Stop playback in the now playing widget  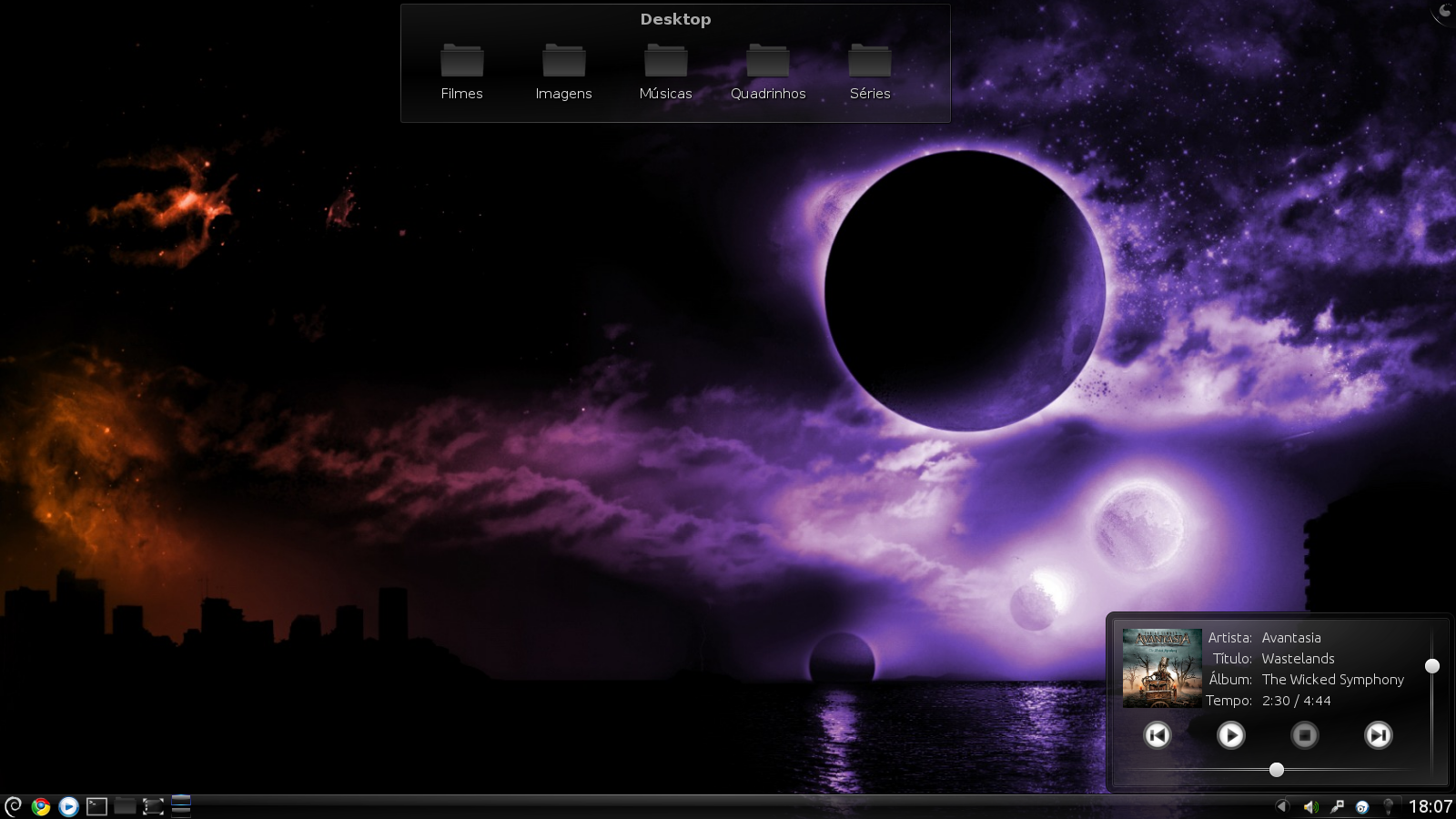pos(1305,735)
